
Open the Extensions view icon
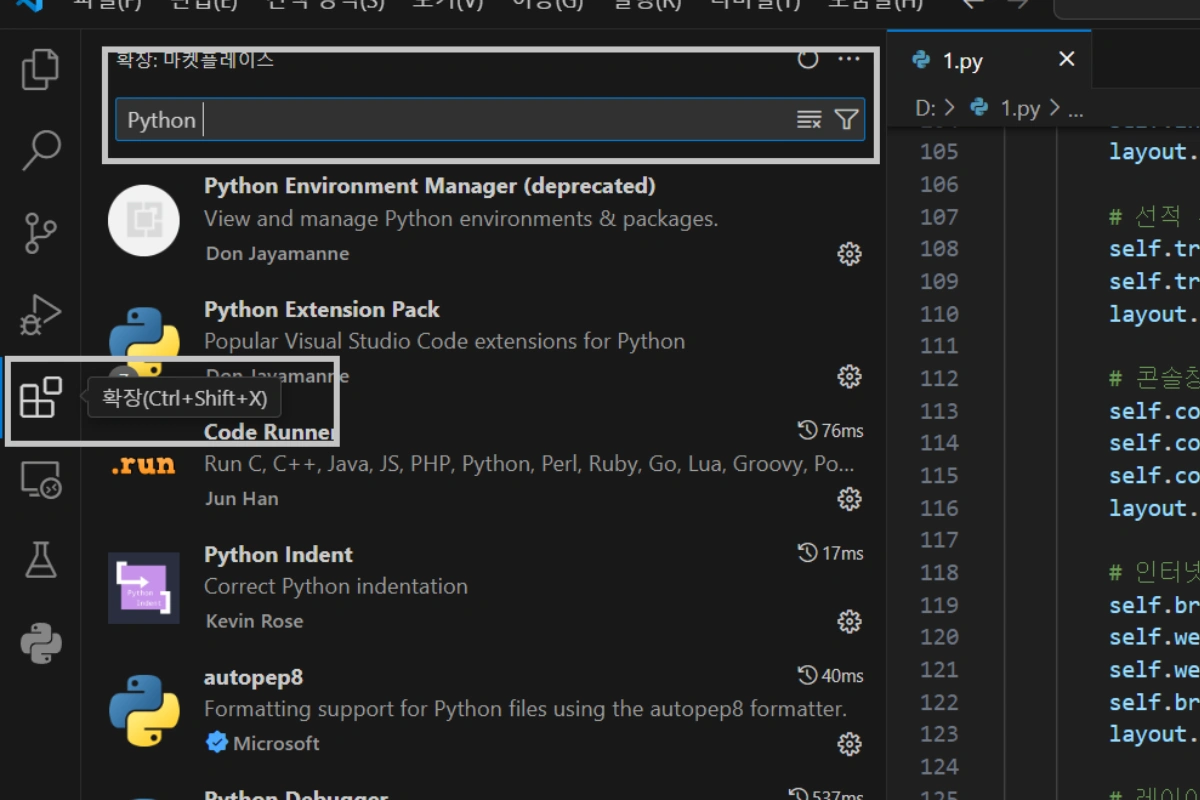(x=41, y=398)
